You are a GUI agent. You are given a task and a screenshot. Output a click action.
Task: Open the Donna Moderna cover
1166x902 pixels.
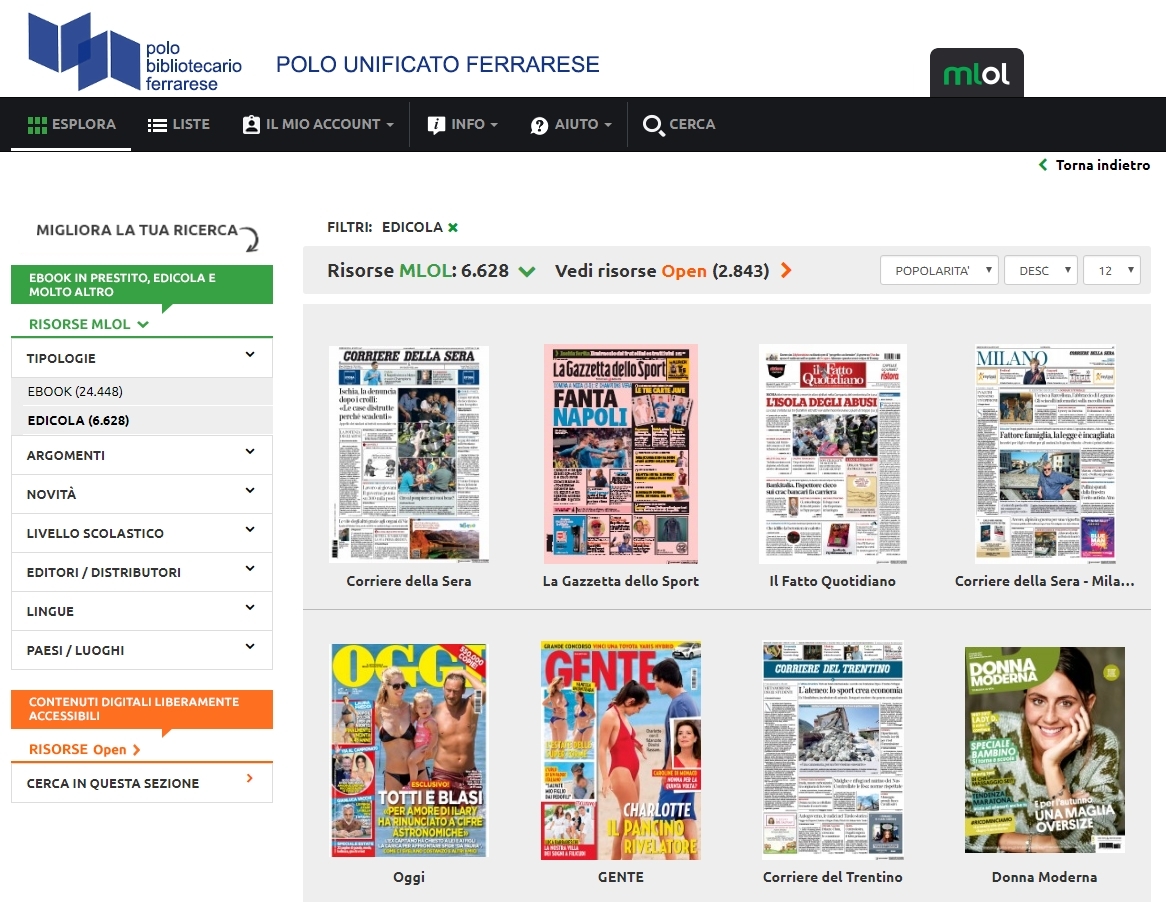pos(1045,750)
